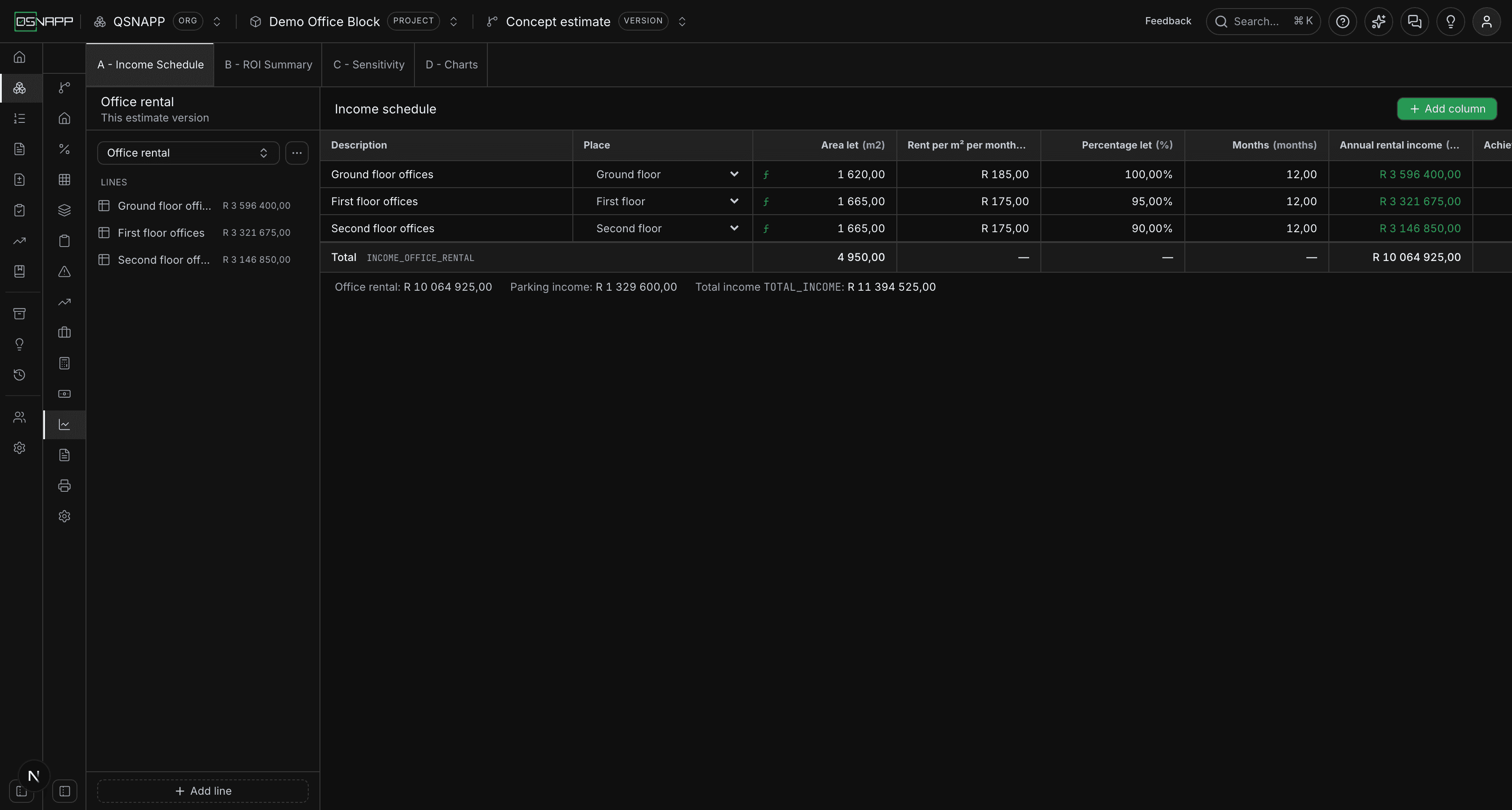Viewport: 1512px width, 810px height.
Task: Open the user profile avatar icon
Action: click(x=1487, y=22)
